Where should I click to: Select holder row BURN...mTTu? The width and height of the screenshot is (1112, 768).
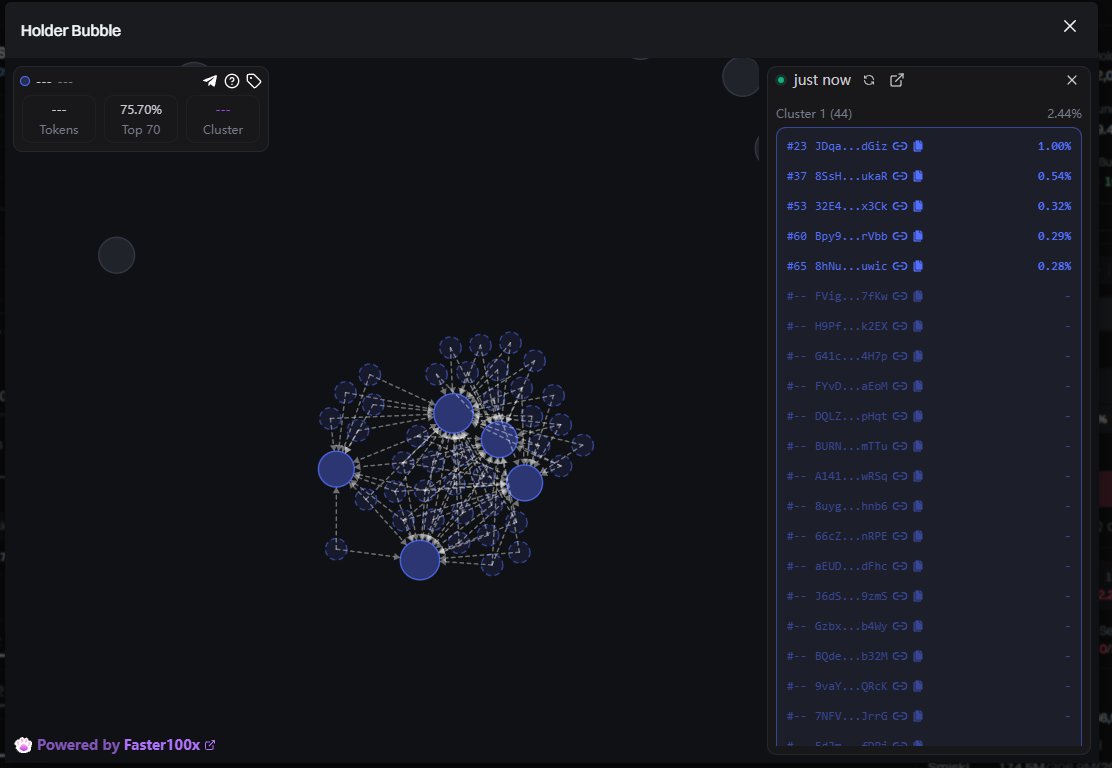pyautogui.click(x=850, y=446)
